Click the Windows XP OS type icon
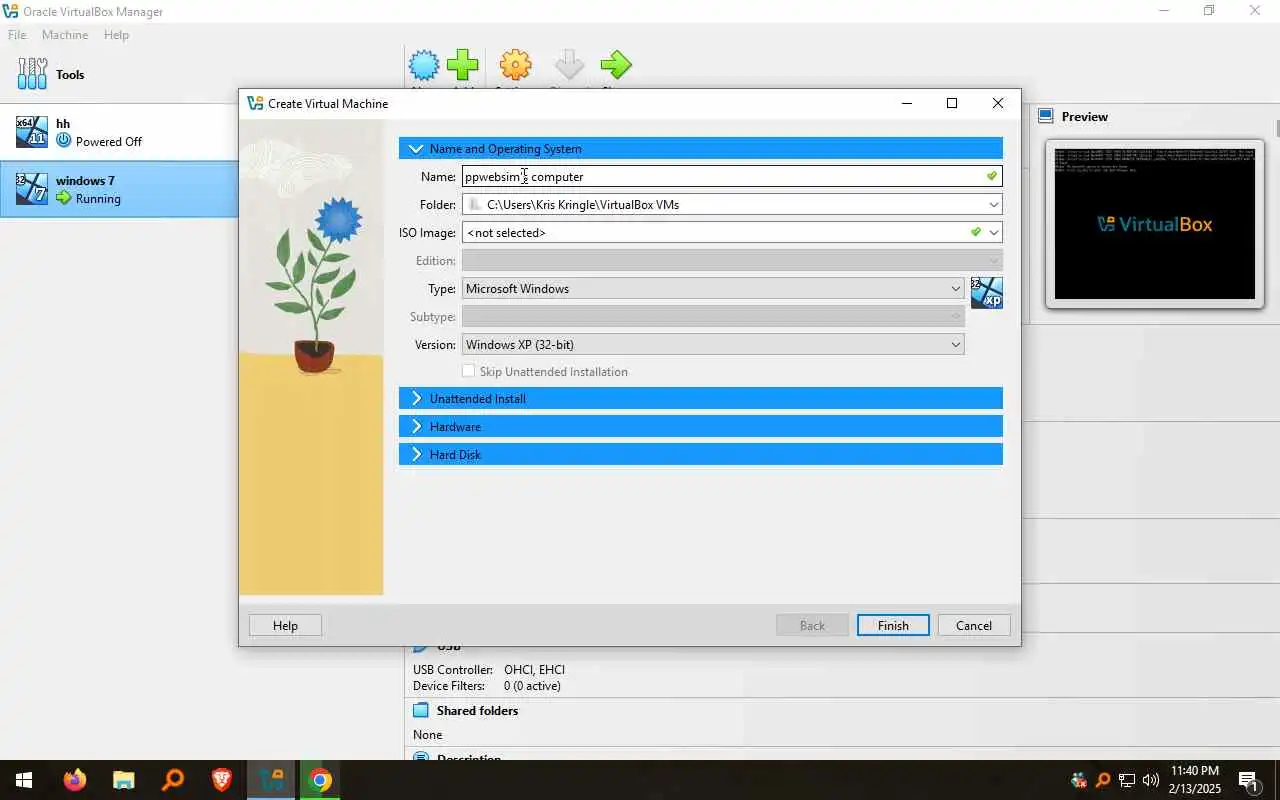Screen dimensions: 1280x800 [986, 293]
